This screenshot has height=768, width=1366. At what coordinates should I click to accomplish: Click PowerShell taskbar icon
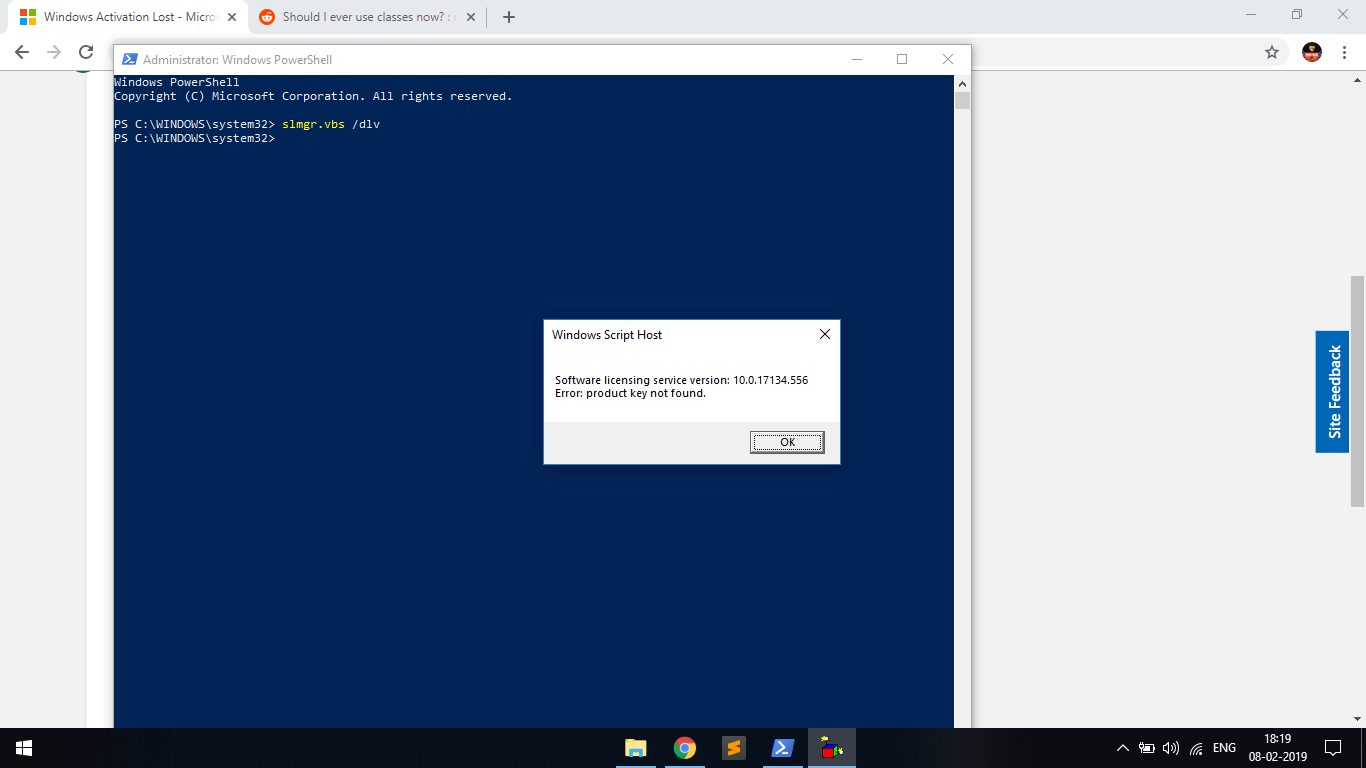click(782, 748)
